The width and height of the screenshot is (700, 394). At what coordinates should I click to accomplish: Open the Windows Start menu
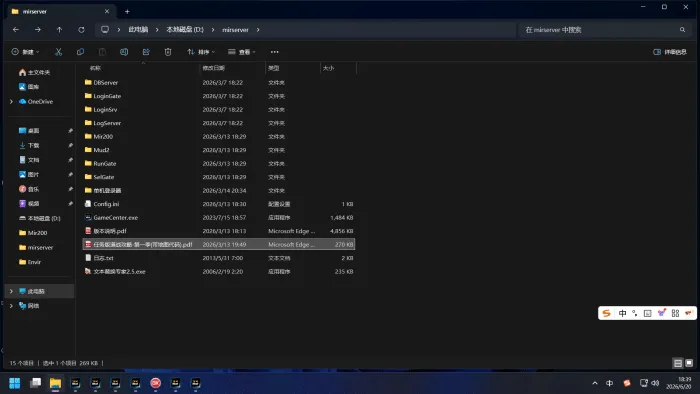[x=15, y=383]
